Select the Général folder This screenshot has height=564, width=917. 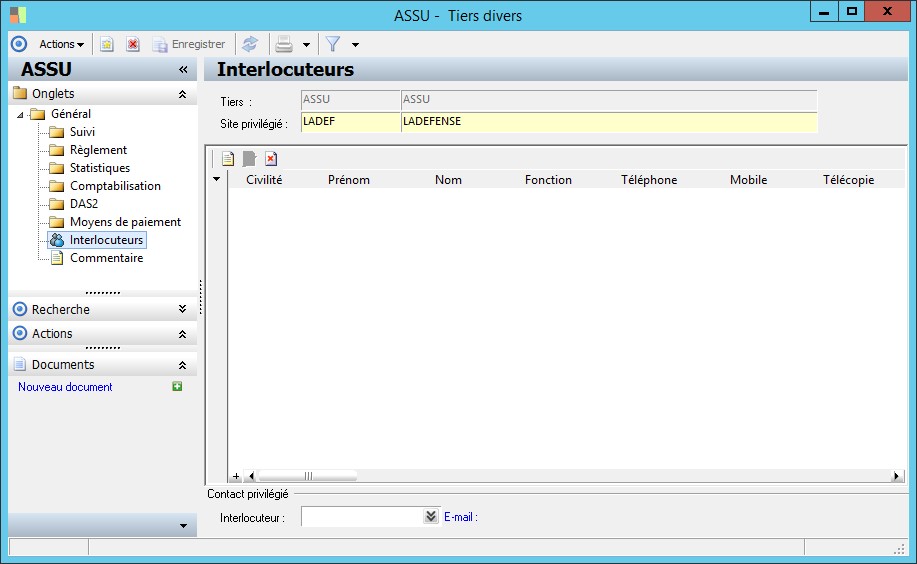tap(71, 114)
